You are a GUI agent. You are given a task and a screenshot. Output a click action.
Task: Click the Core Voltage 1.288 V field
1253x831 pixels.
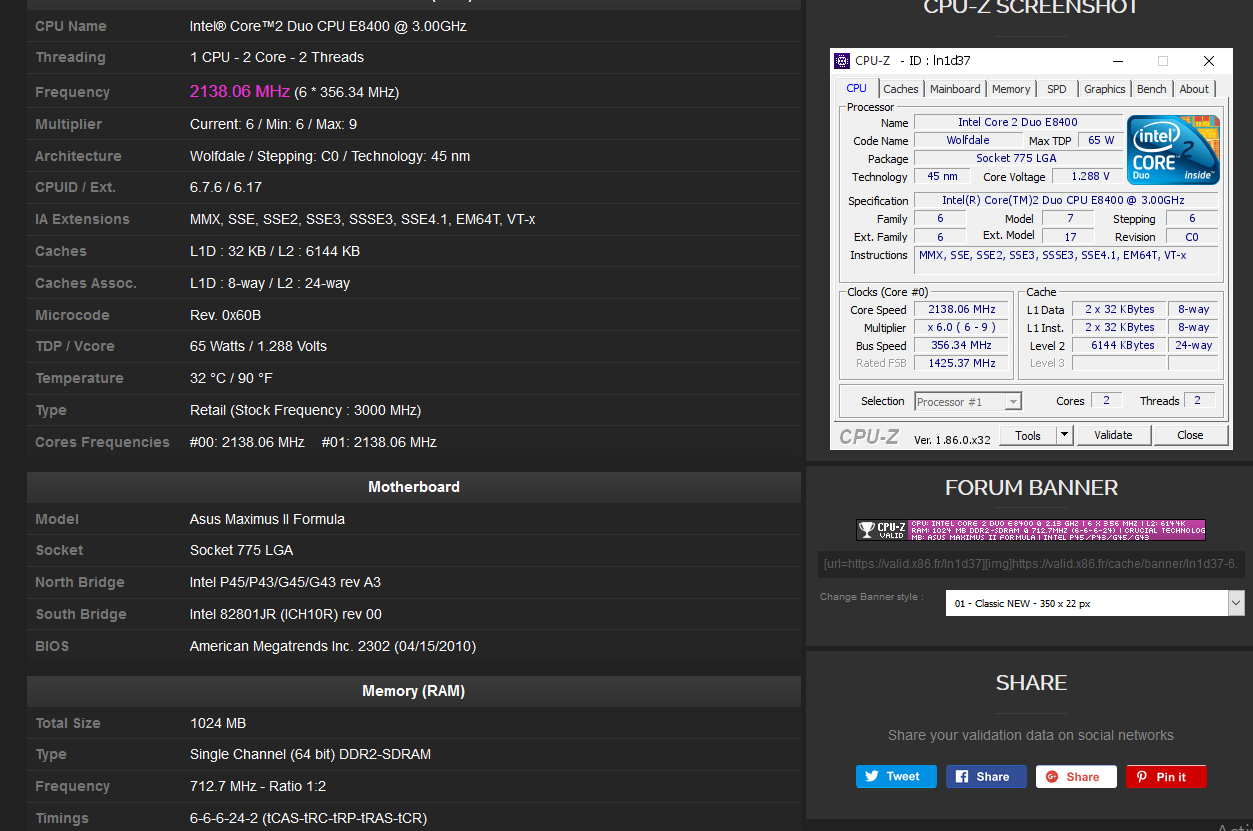1090,176
